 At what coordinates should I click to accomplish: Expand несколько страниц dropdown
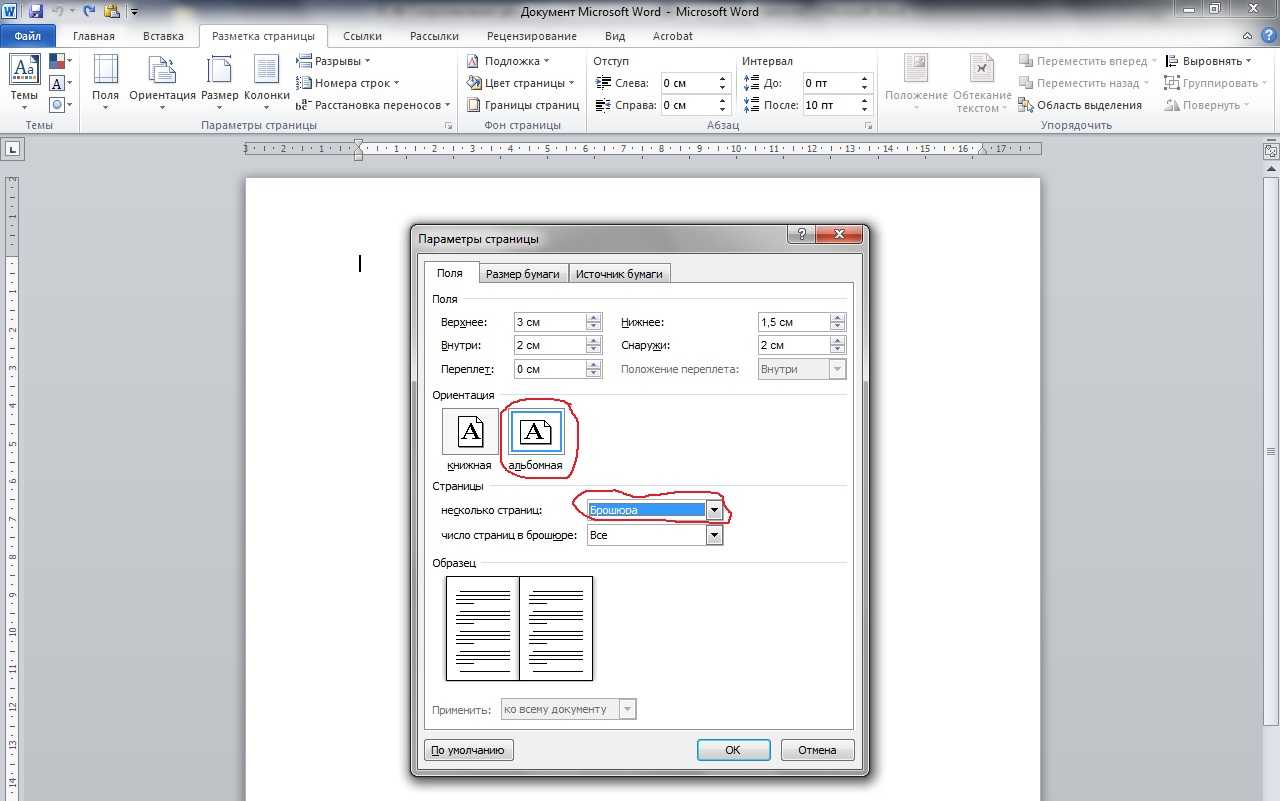pos(714,510)
